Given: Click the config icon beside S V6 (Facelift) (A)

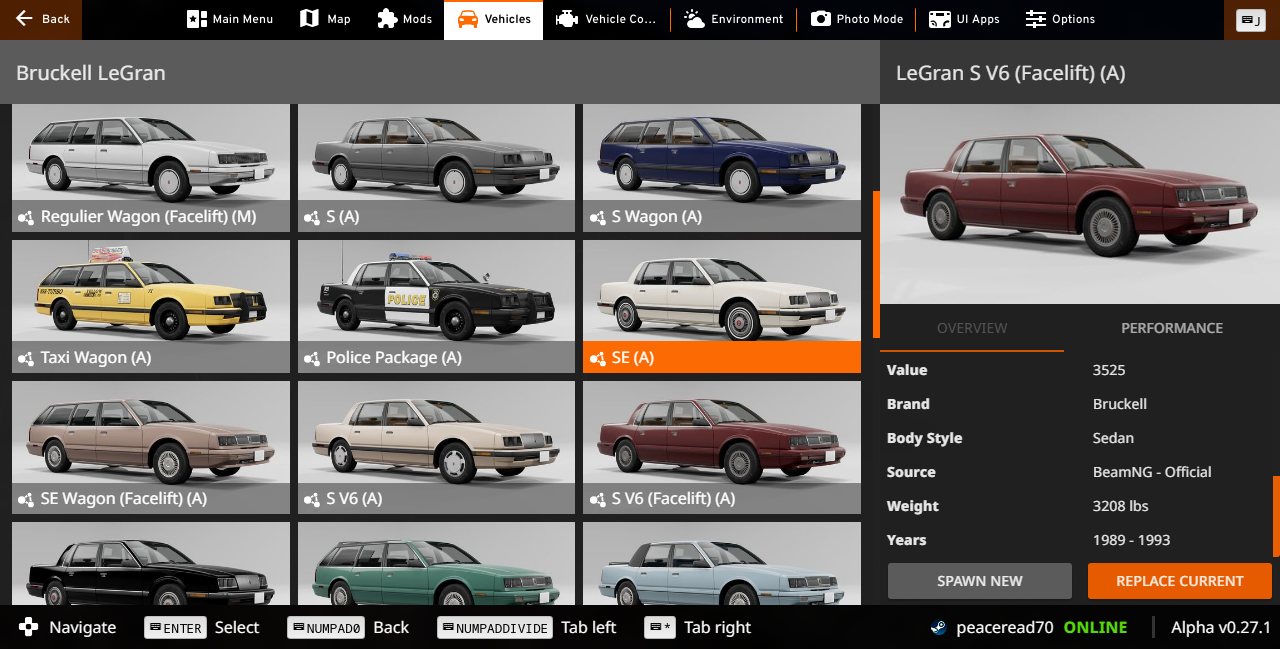Looking at the screenshot, I should (x=597, y=499).
